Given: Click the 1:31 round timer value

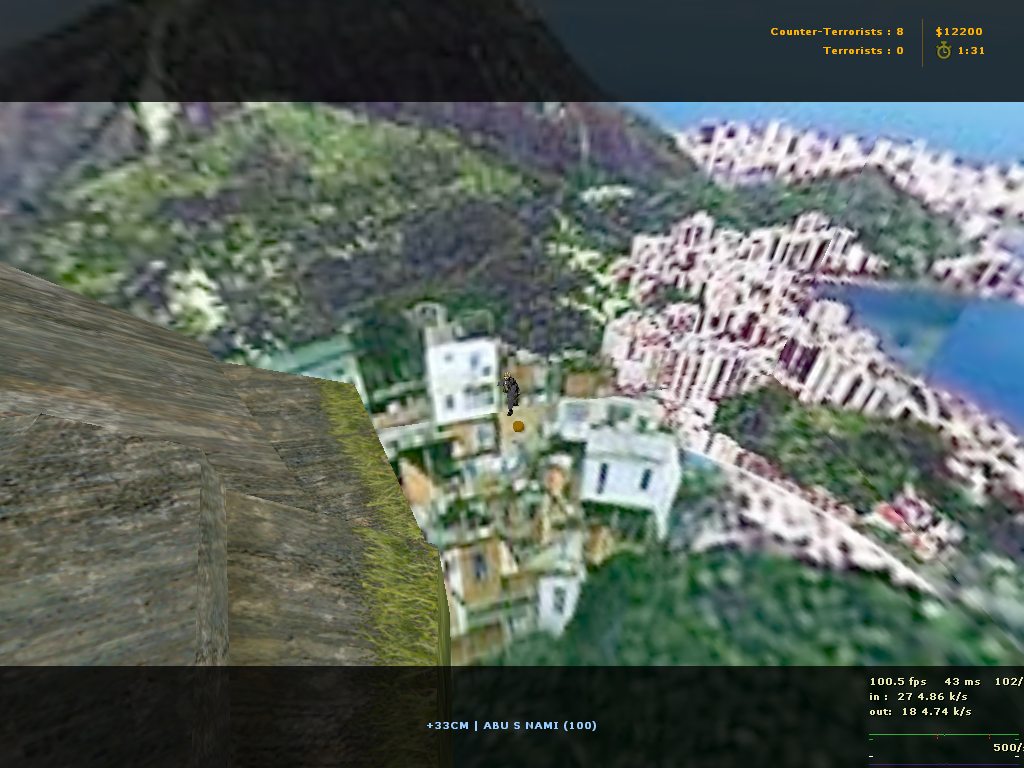Looking at the screenshot, I should click(971, 50).
